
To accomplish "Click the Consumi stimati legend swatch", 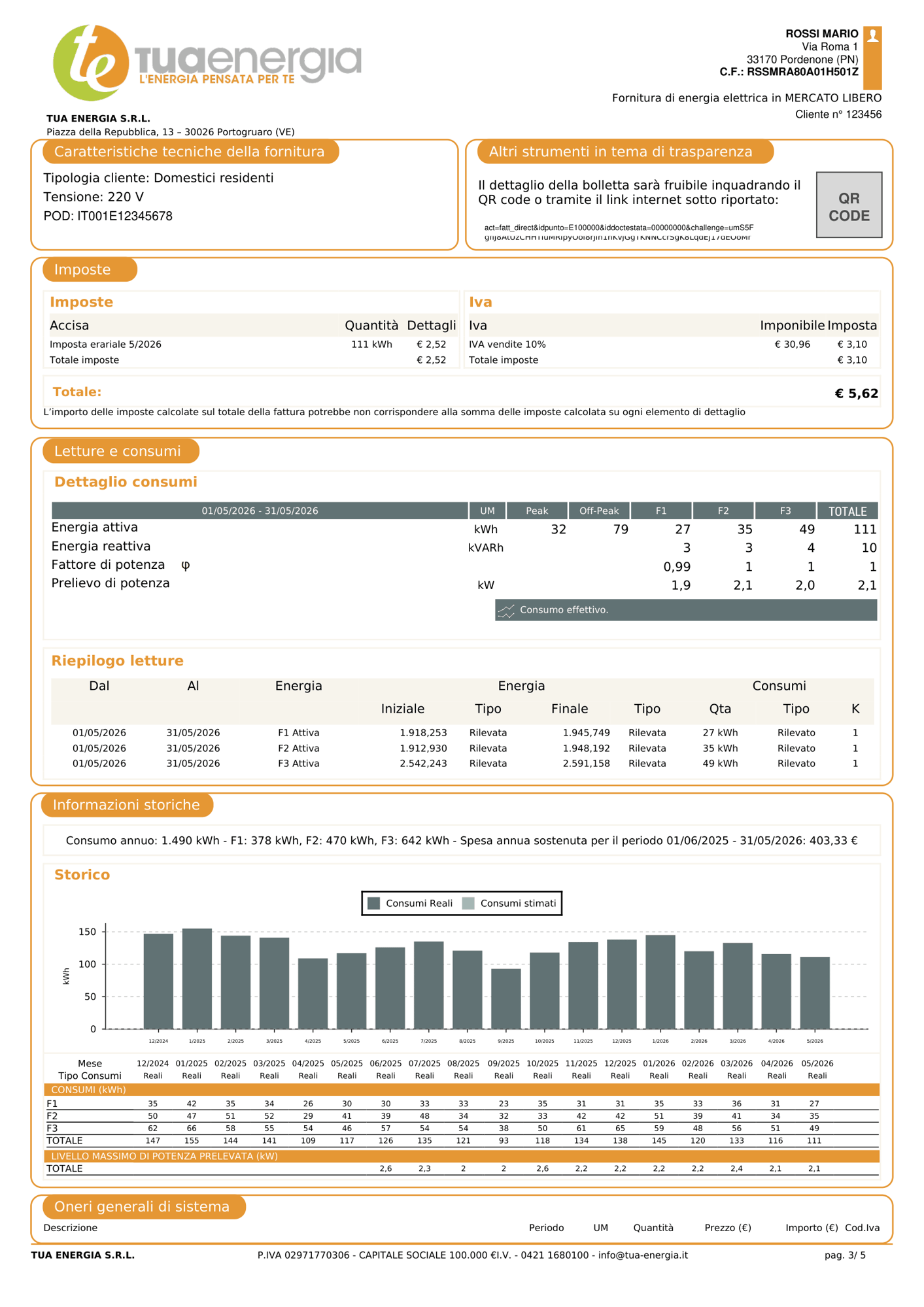I will pyautogui.click(x=468, y=903).
